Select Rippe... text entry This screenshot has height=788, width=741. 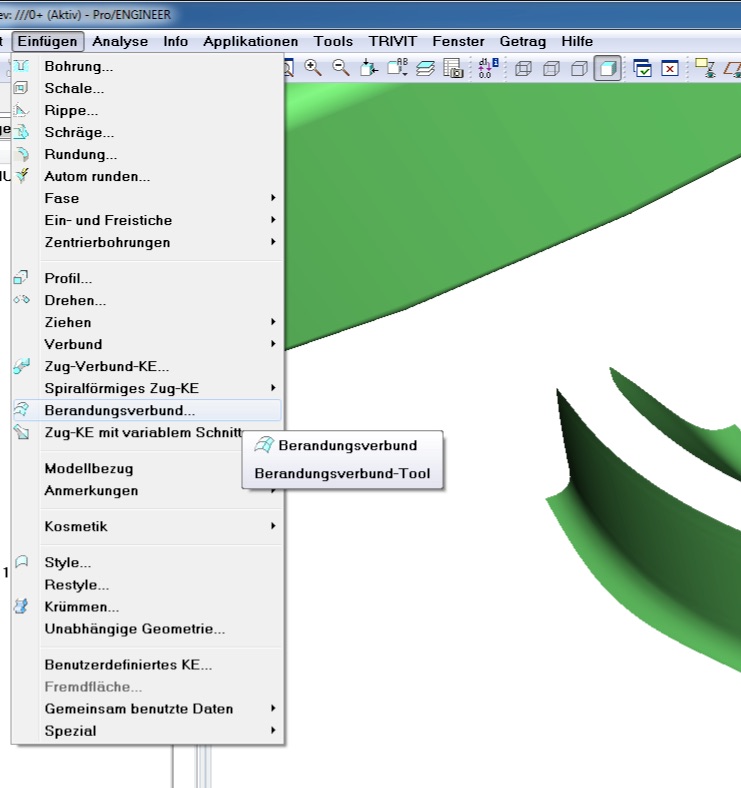point(71,111)
